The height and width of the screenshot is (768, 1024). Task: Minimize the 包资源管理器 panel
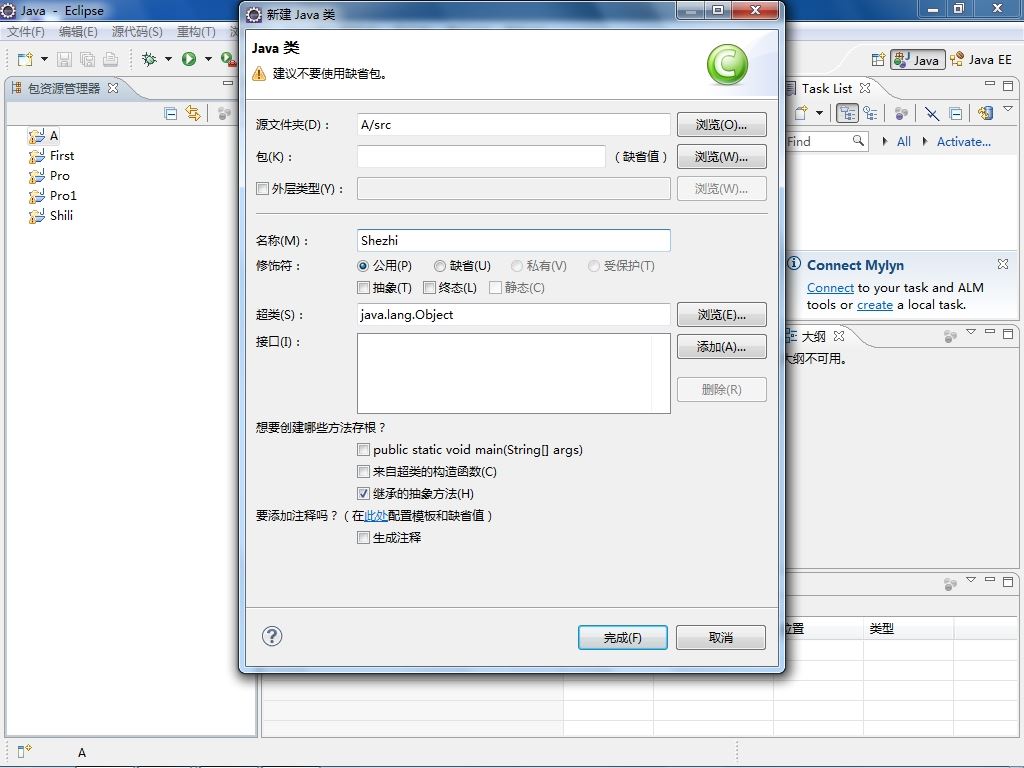pos(228,84)
